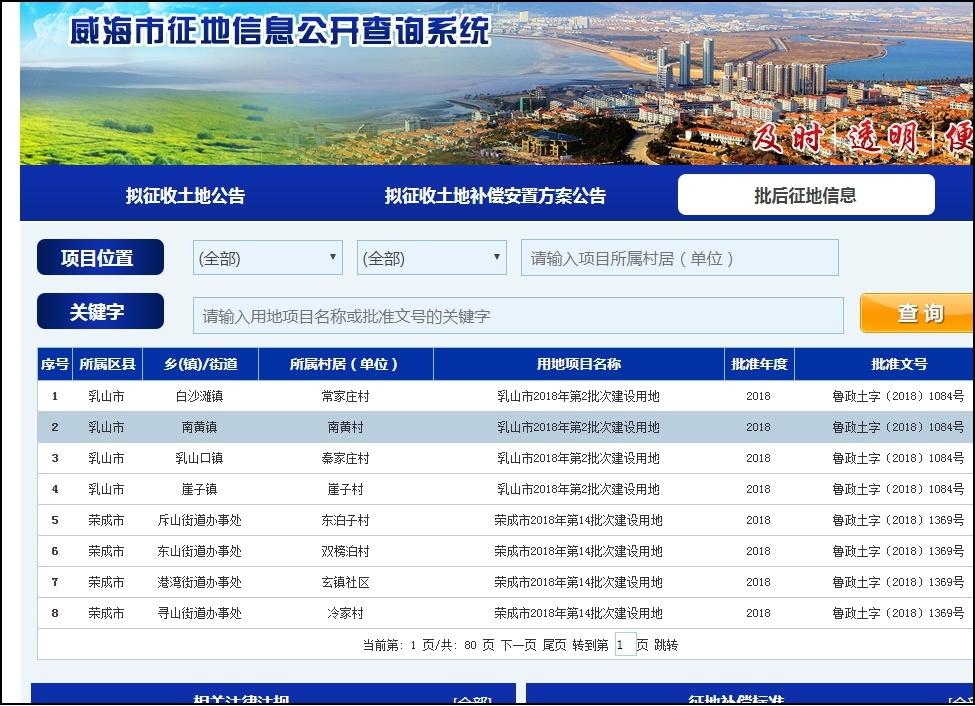Click the page number input box
This screenshot has height=706, width=975.
pyautogui.click(x=624, y=645)
